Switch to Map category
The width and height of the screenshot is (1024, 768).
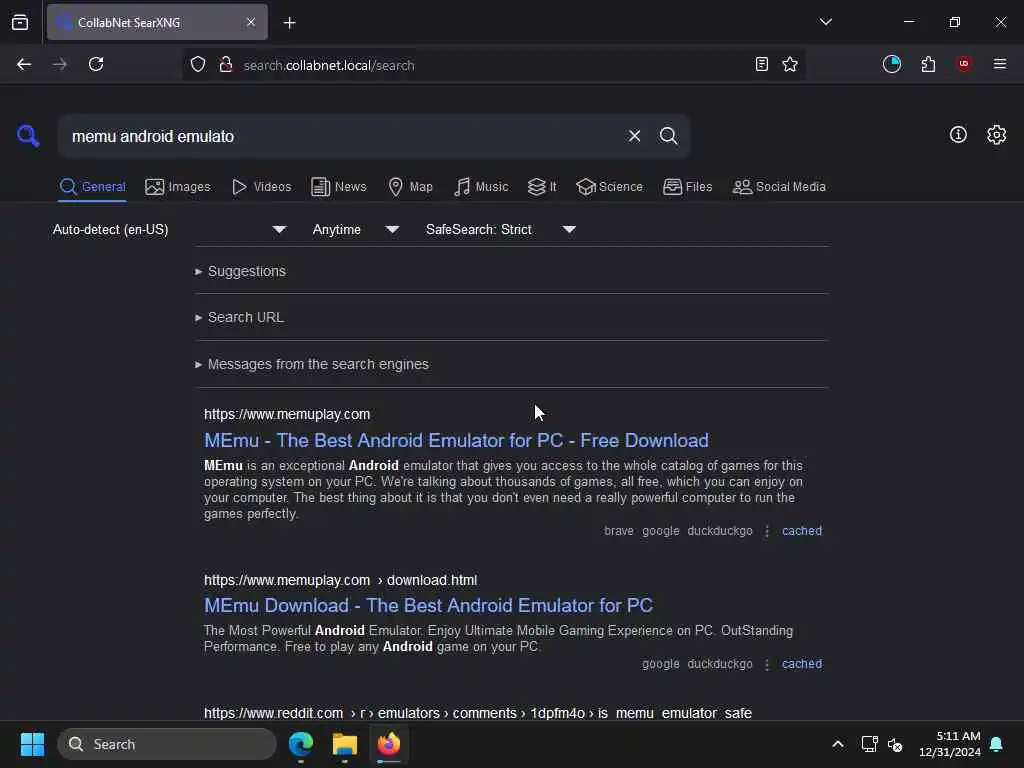click(410, 187)
